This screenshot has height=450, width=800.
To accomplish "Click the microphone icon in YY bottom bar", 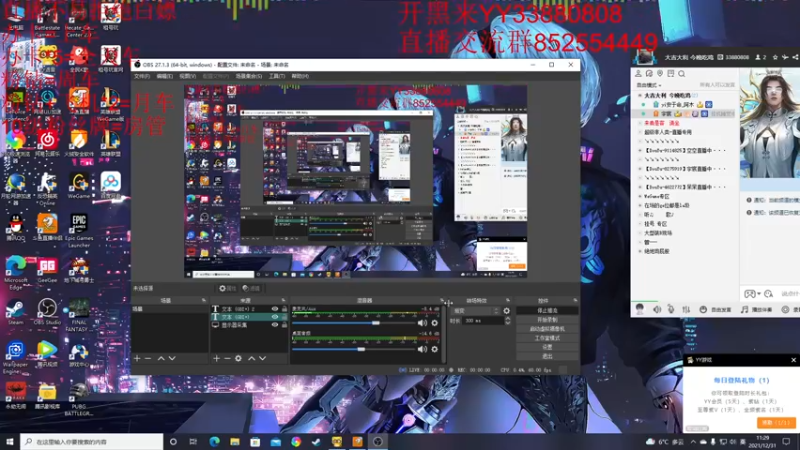I will pyautogui.click(x=671, y=309).
